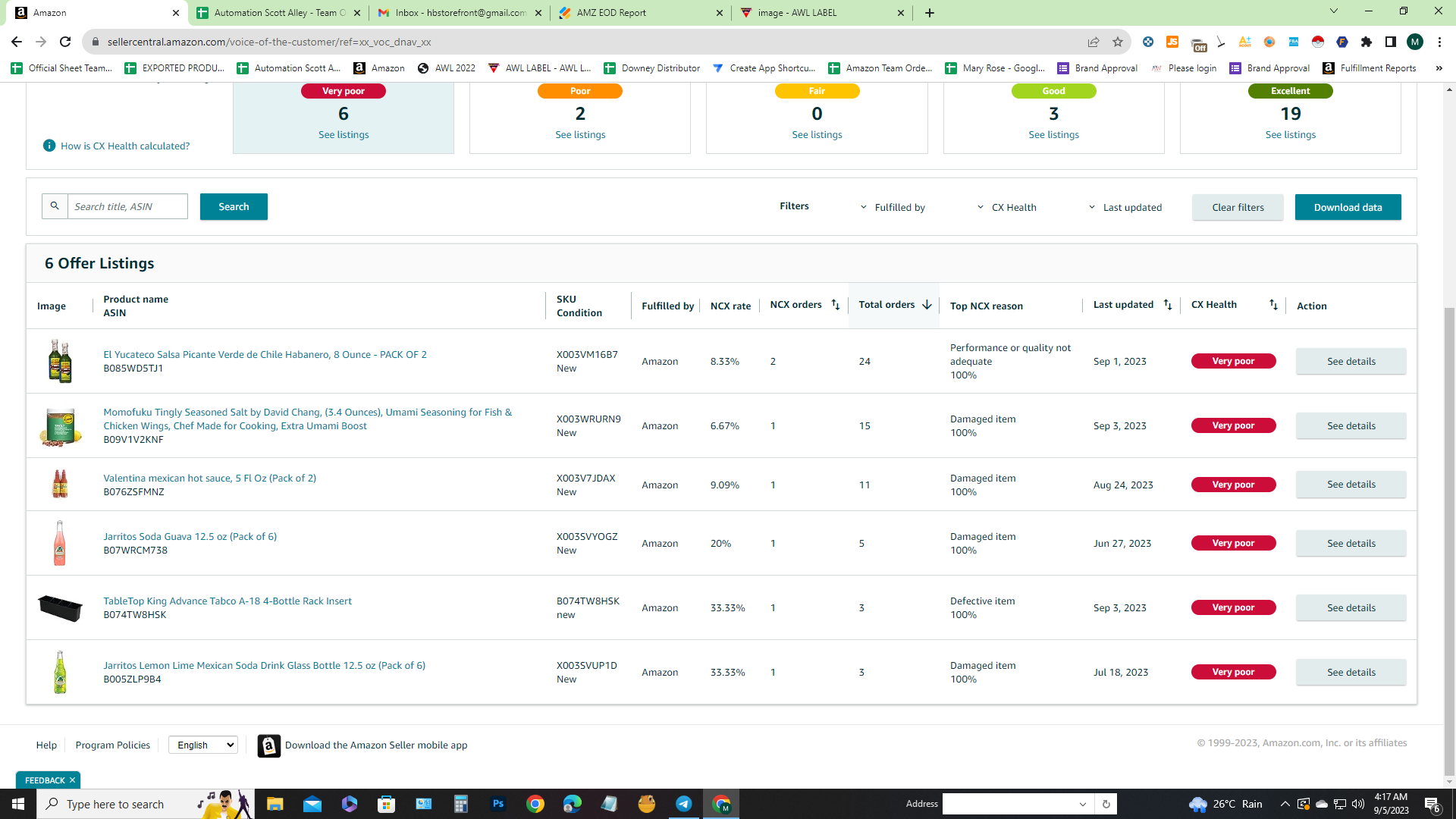Open the Chrome three-dot menu
This screenshot has height=819, width=1456.
pyautogui.click(x=1439, y=42)
